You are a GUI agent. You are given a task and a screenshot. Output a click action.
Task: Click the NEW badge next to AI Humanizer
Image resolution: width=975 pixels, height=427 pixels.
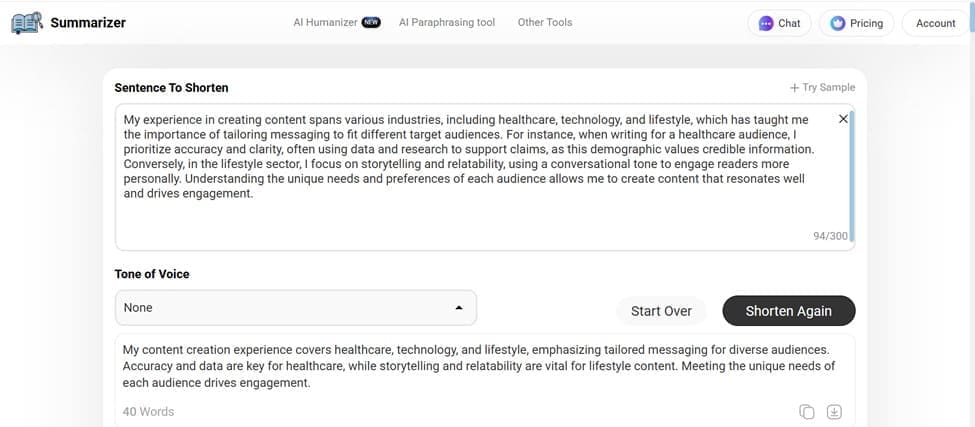pyautogui.click(x=371, y=22)
